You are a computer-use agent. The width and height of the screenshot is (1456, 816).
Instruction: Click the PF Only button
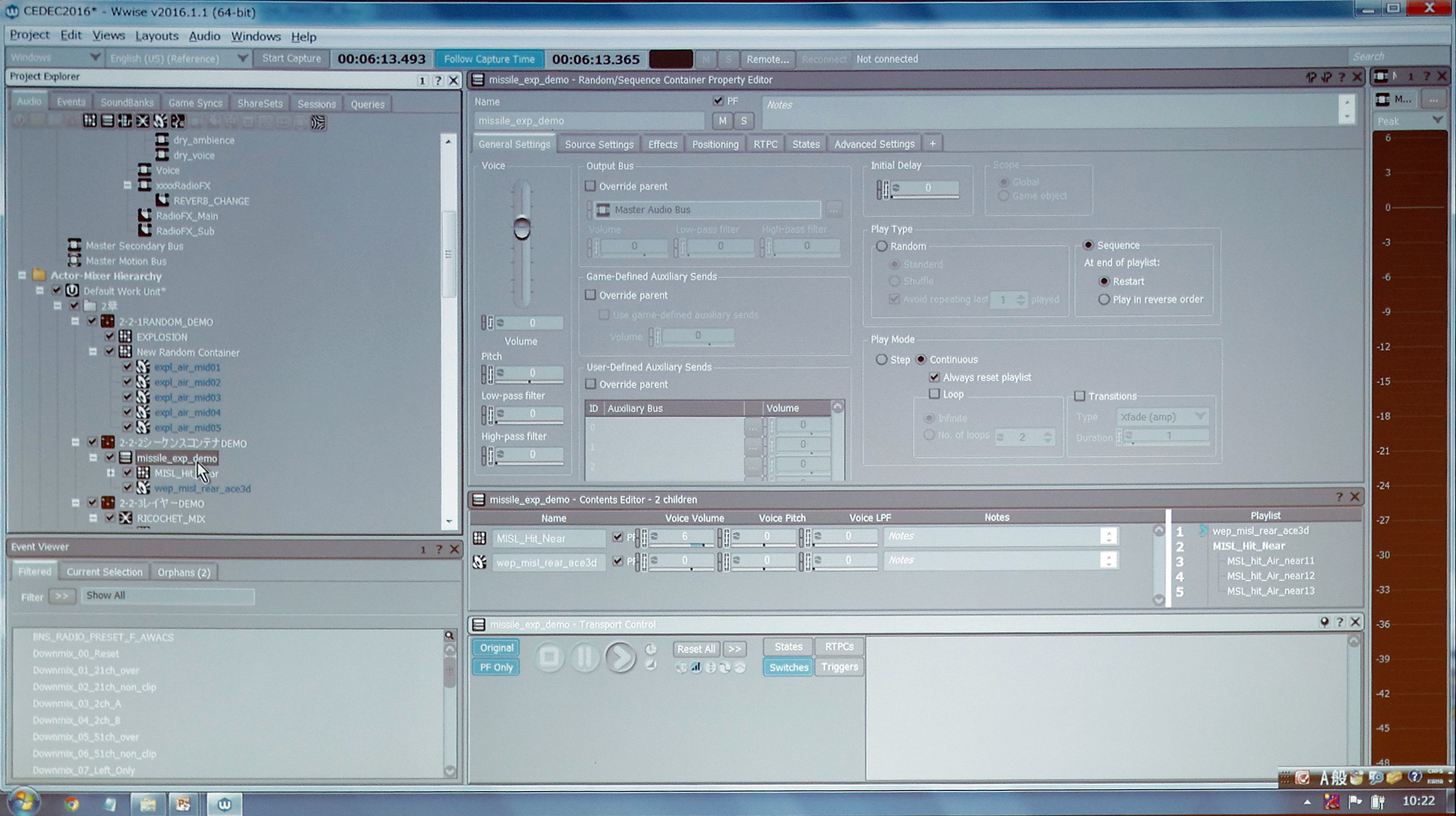pos(496,667)
